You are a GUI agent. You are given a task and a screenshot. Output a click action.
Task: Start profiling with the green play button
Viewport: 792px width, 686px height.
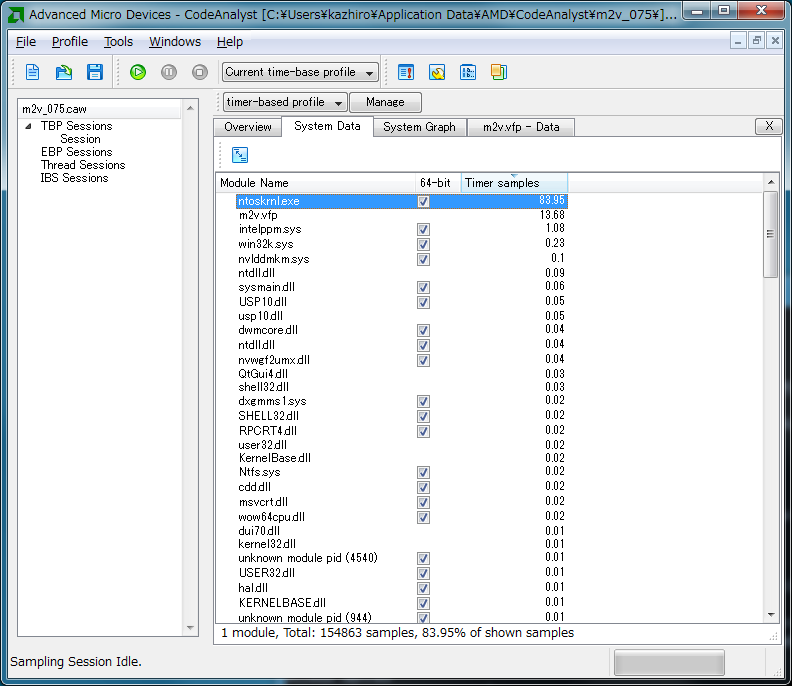[x=138, y=72]
